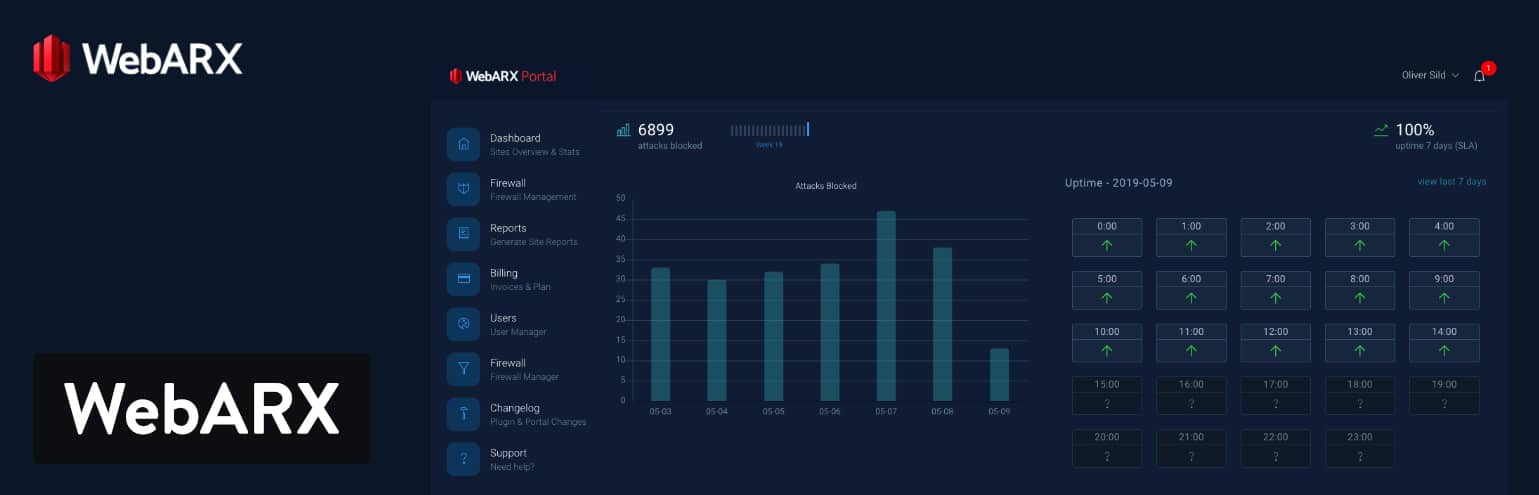Click the 'view last 7 days' link
Image resolution: width=1539 pixels, height=495 pixels.
click(x=1451, y=182)
